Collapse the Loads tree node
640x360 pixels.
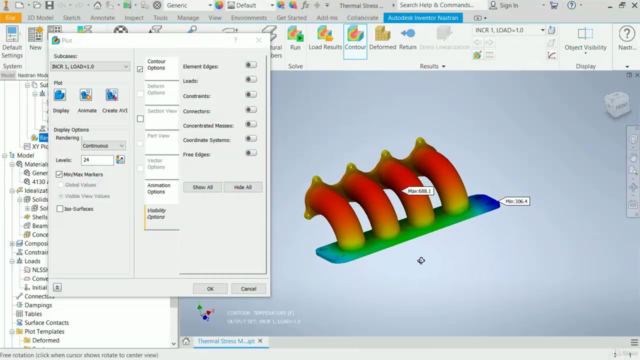12,261
